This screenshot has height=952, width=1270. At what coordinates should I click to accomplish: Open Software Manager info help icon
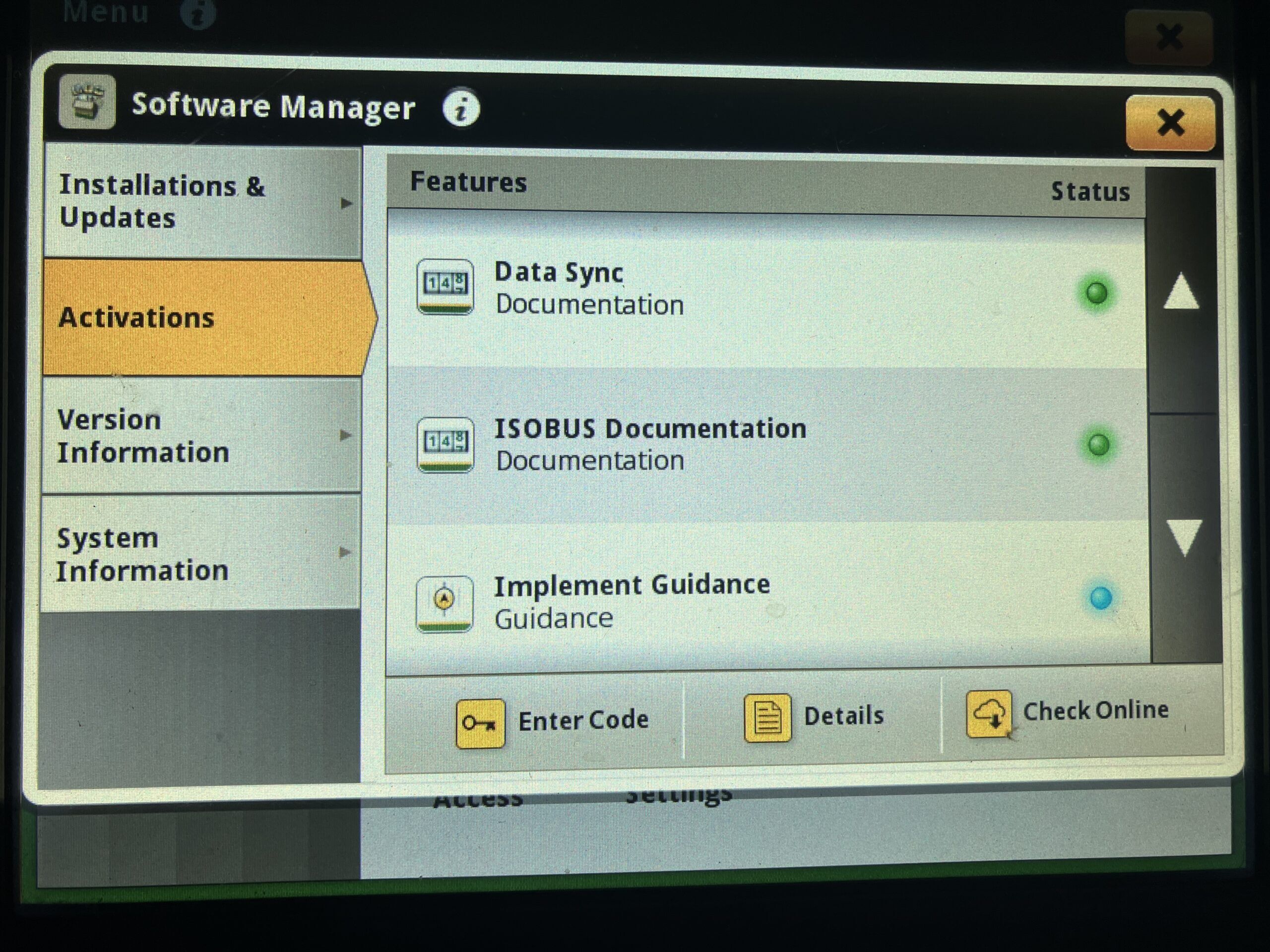(460, 108)
